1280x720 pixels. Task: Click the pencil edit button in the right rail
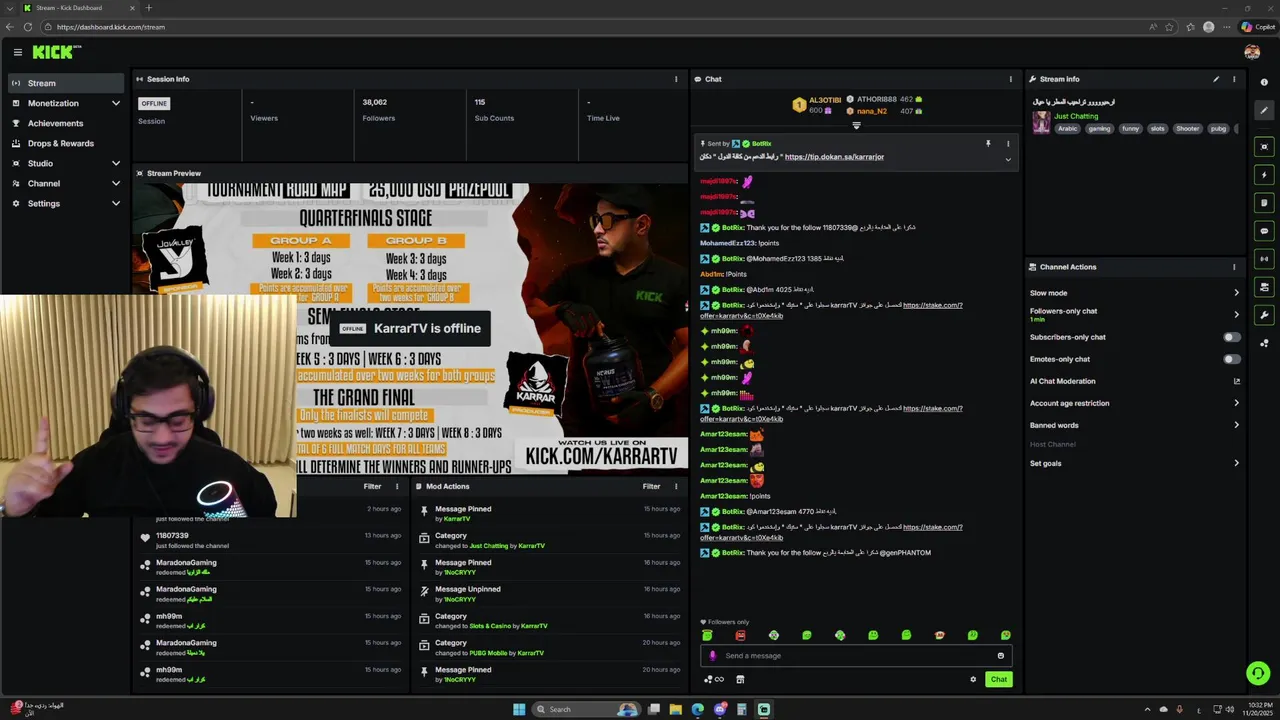1264,111
